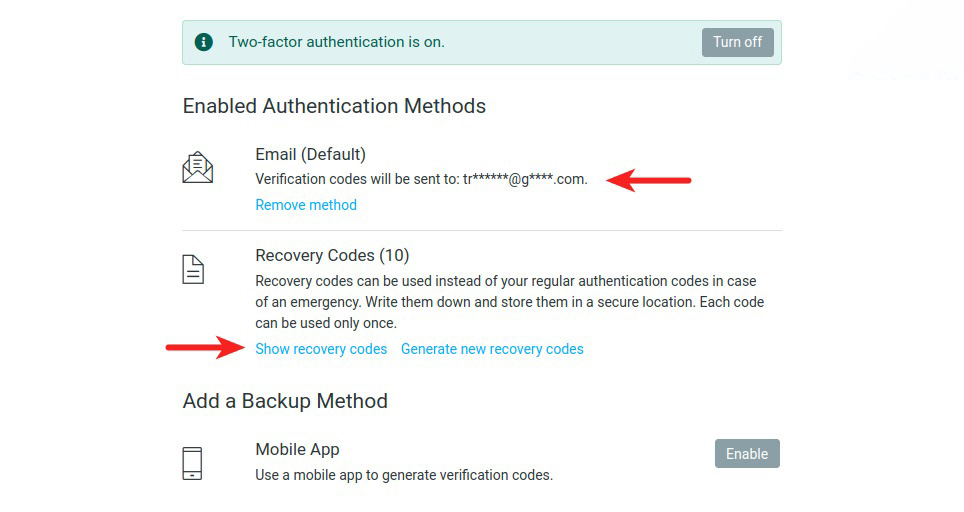Image resolution: width=964 pixels, height=512 pixels.
Task: Click the red arrow beside the email address
Action: [650, 181]
